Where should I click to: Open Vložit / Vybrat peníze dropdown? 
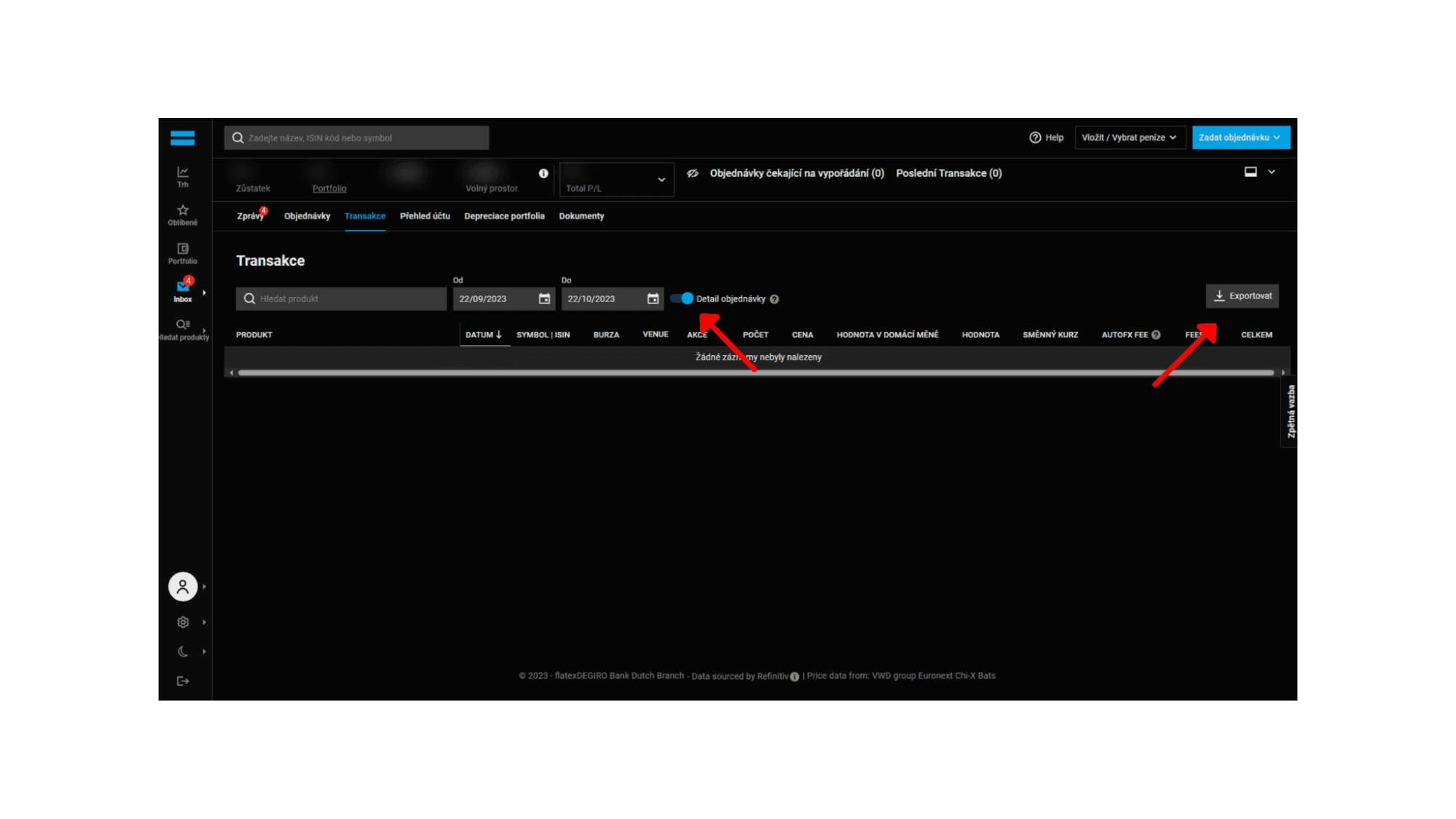(x=1130, y=138)
